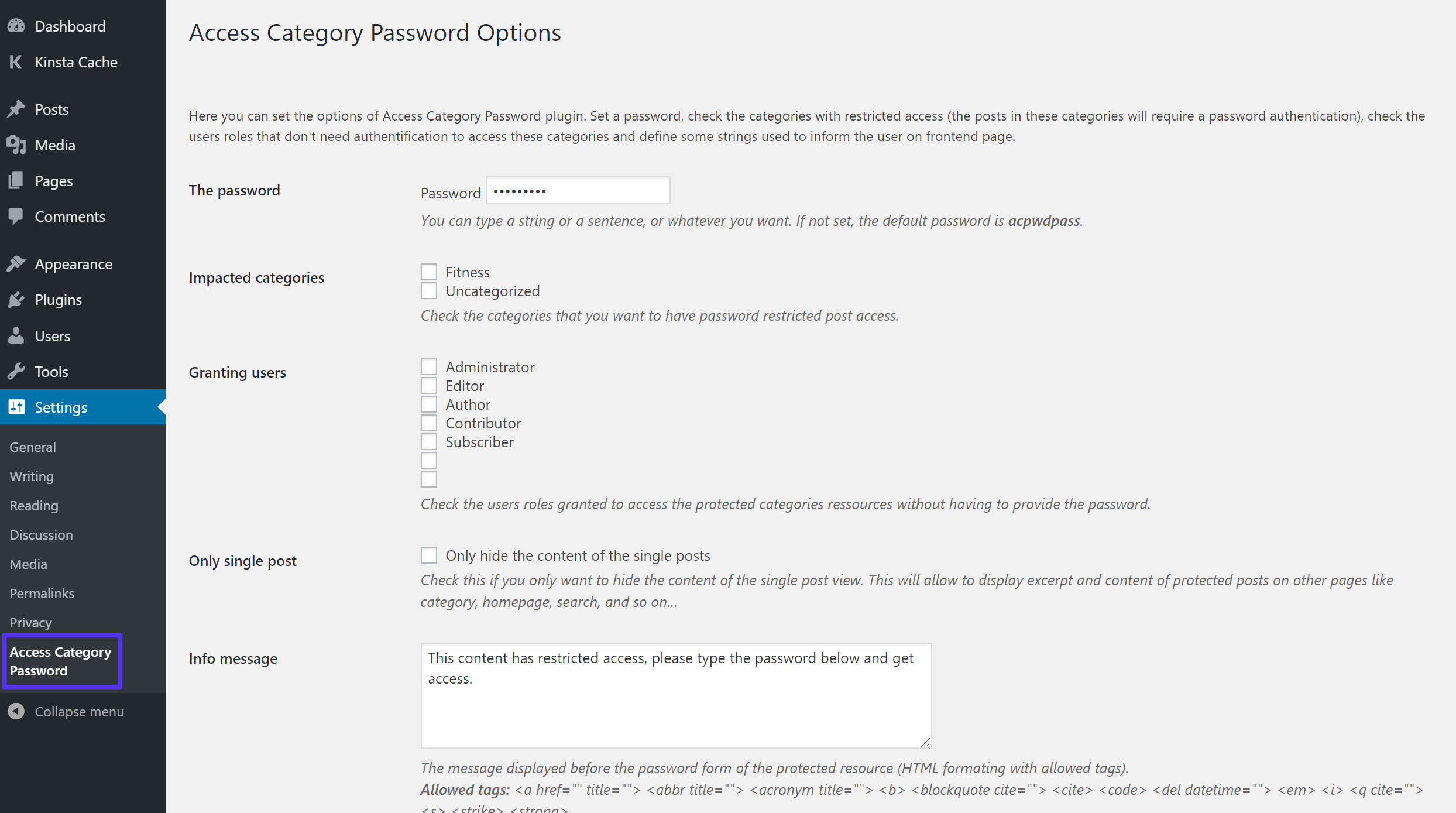Viewport: 1456px width, 813px height.
Task: Select the Permalinks settings menu item
Action: click(x=42, y=593)
